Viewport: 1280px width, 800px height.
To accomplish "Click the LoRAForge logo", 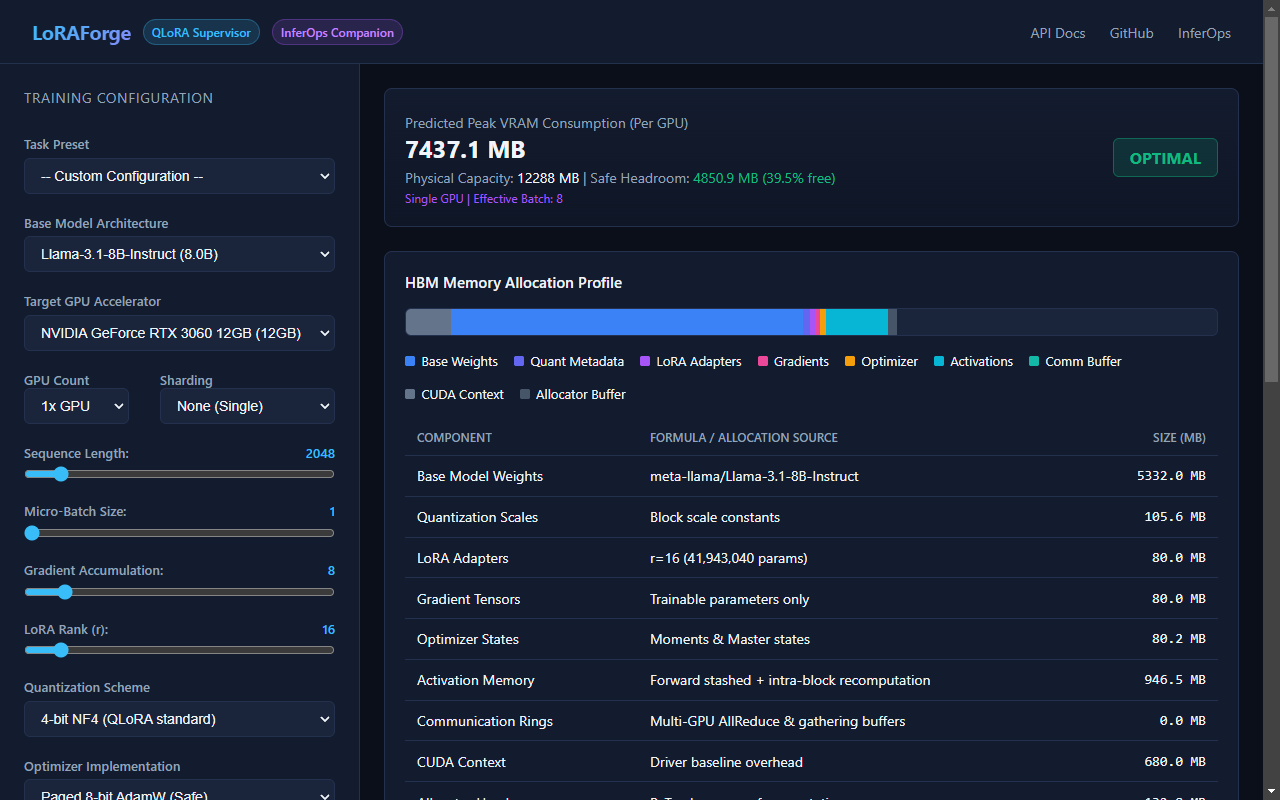I will pos(82,33).
